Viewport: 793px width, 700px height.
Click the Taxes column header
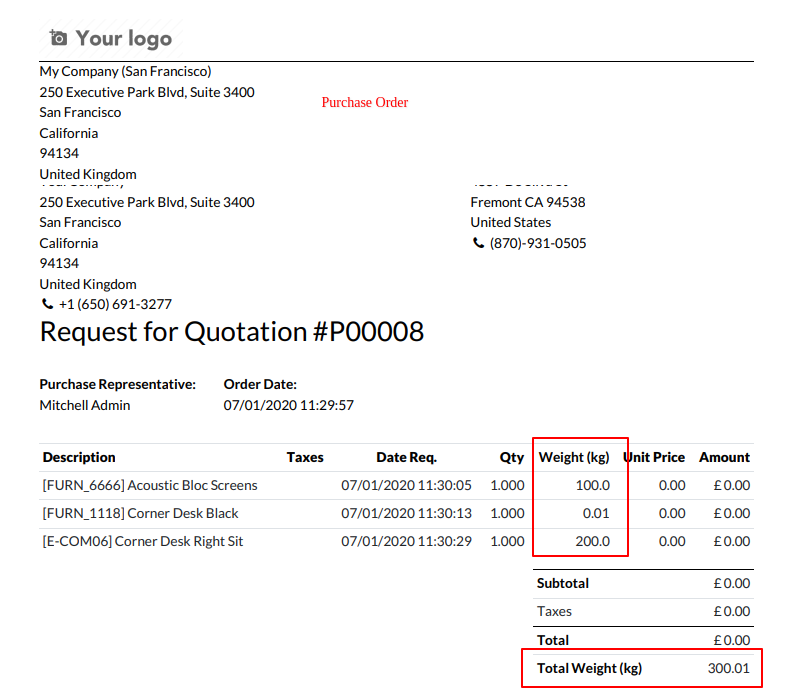click(x=305, y=457)
